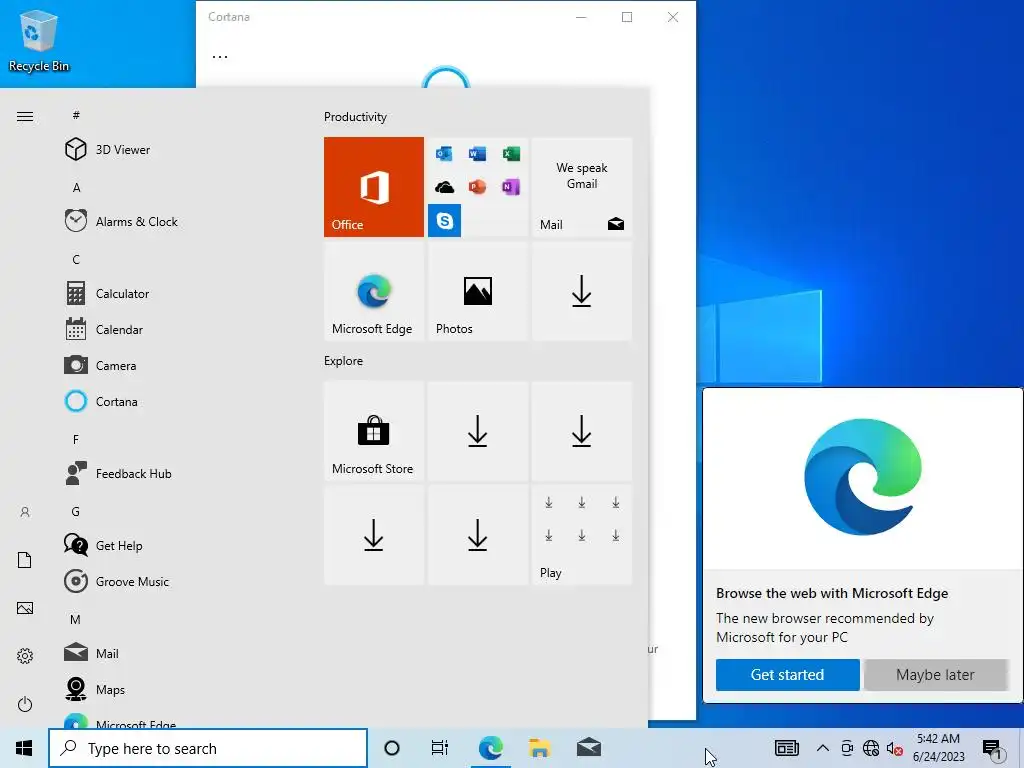Click the muted volume tray icon
Screen dimensions: 1024x768
coord(895,748)
